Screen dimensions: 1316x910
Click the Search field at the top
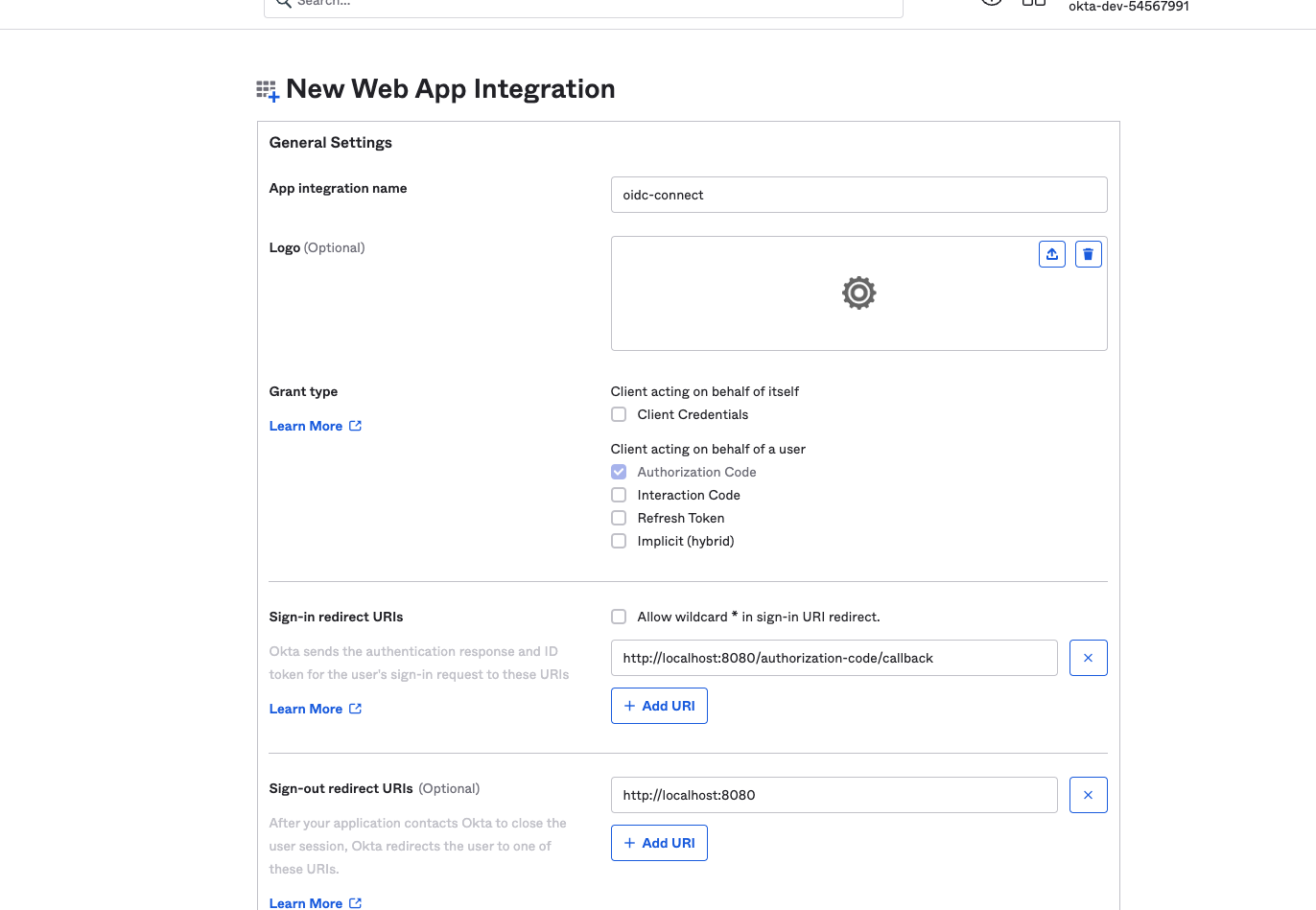click(x=582, y=4)
